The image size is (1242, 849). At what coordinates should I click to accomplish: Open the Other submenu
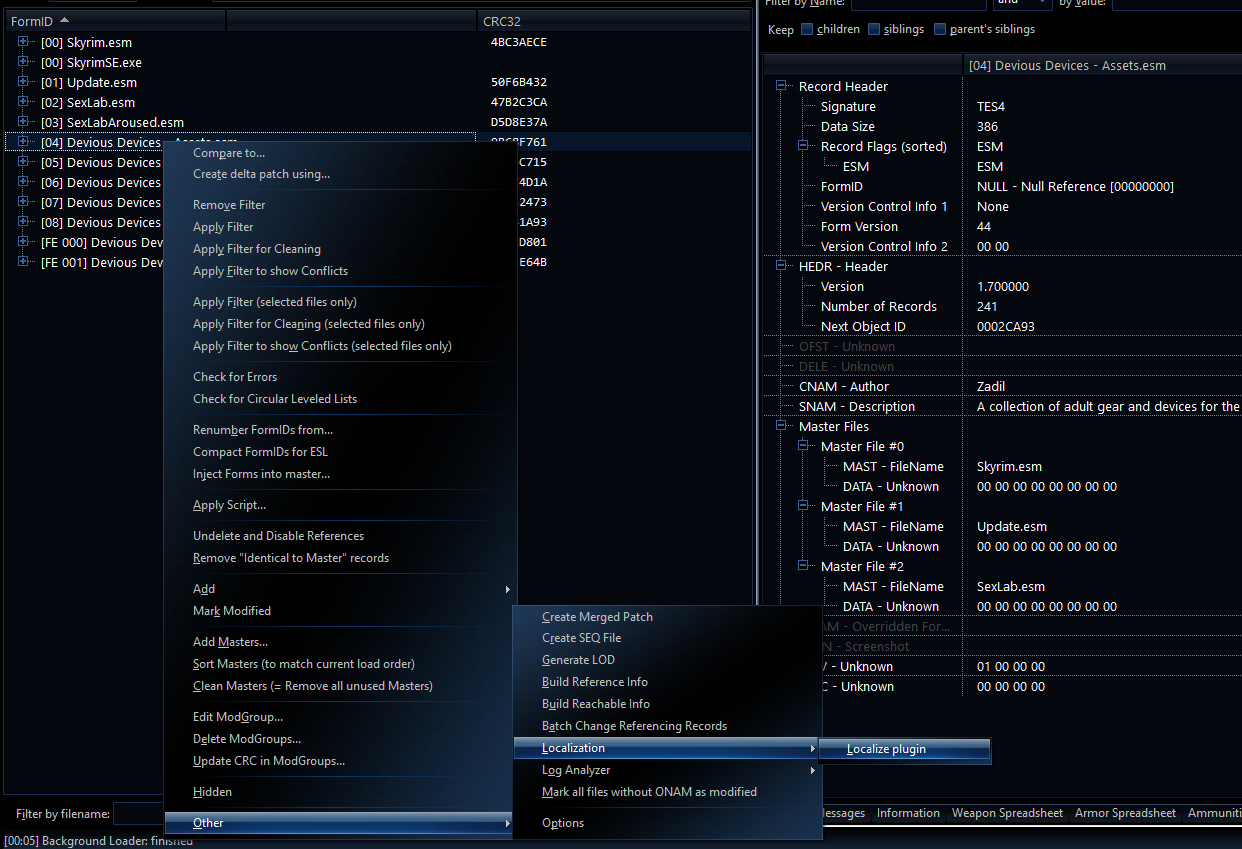(340, 823)
